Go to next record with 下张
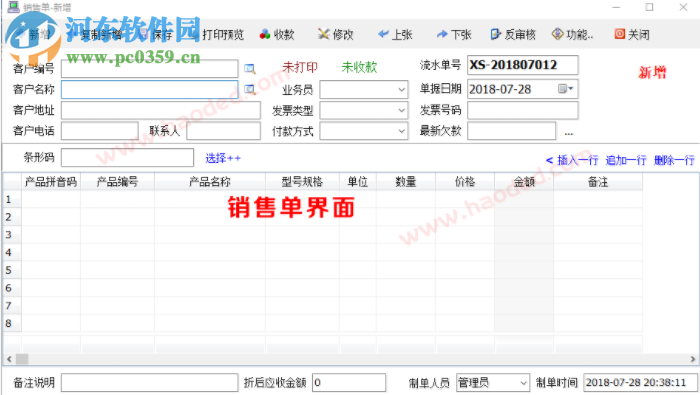This screenshot has width=700, height=395. [x=454, y=34]
